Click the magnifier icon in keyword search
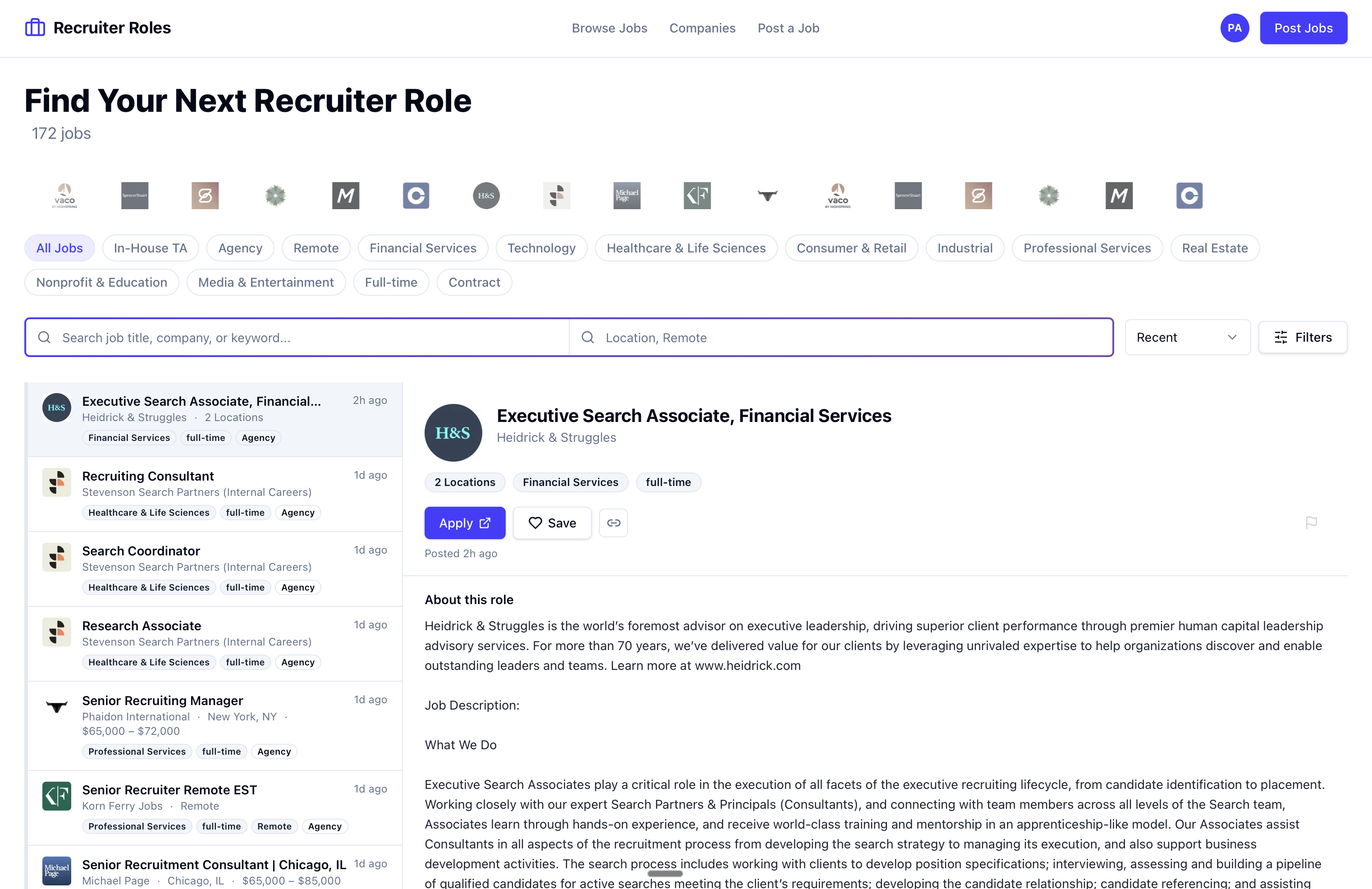 44,337
